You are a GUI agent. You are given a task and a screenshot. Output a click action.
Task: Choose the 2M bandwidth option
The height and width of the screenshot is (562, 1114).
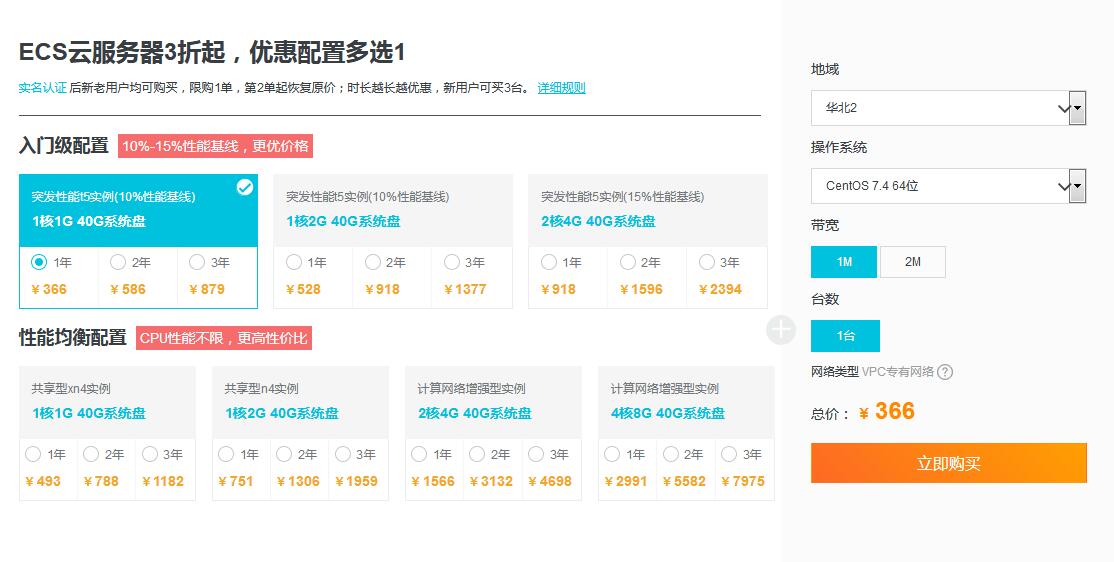pos(913,262)
